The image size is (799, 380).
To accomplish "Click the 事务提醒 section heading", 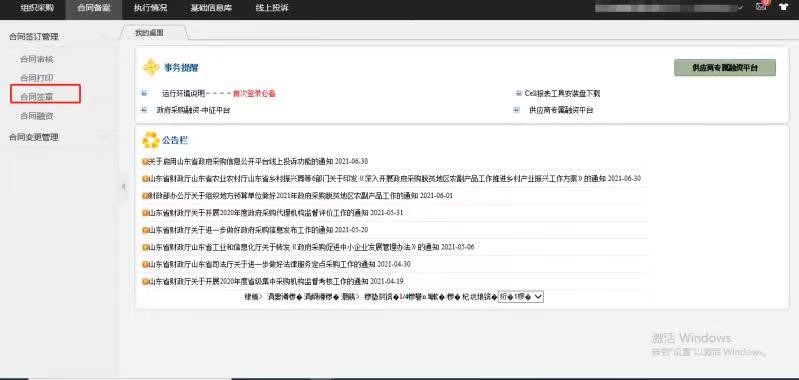I will 181,67.
